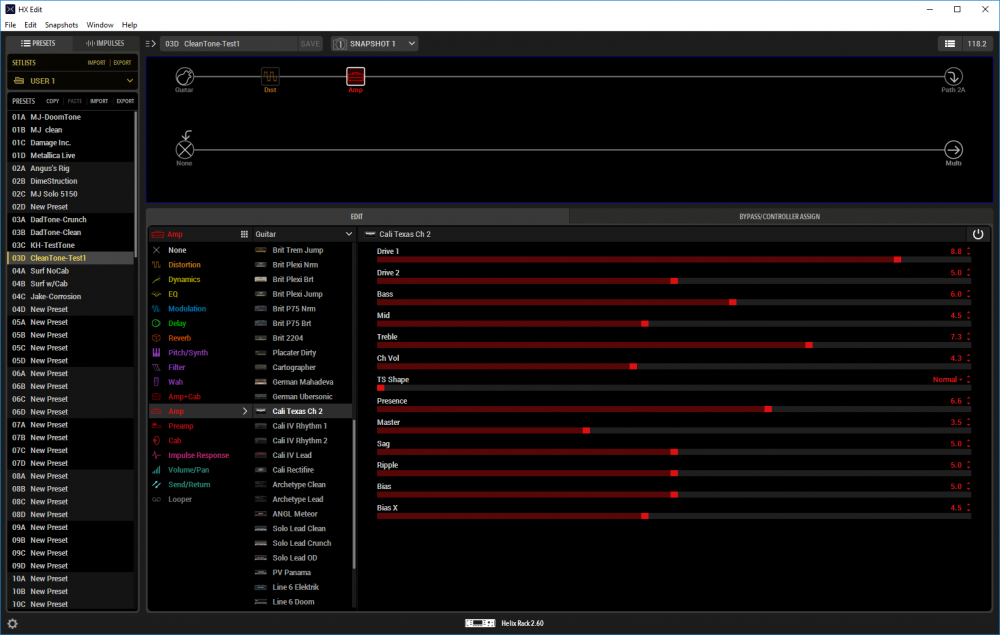Viewport: 1000px width, 635px height.
Task: Switch to the Impulses tab
Action: 105,43
